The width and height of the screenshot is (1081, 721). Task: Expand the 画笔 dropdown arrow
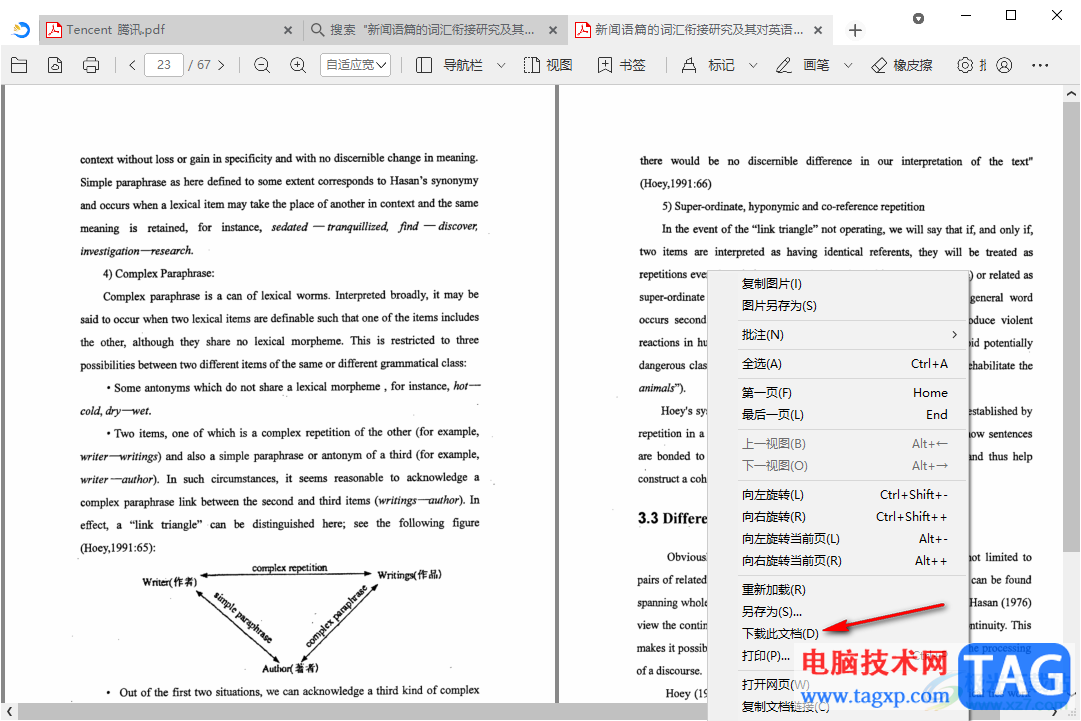coord(848,65)
